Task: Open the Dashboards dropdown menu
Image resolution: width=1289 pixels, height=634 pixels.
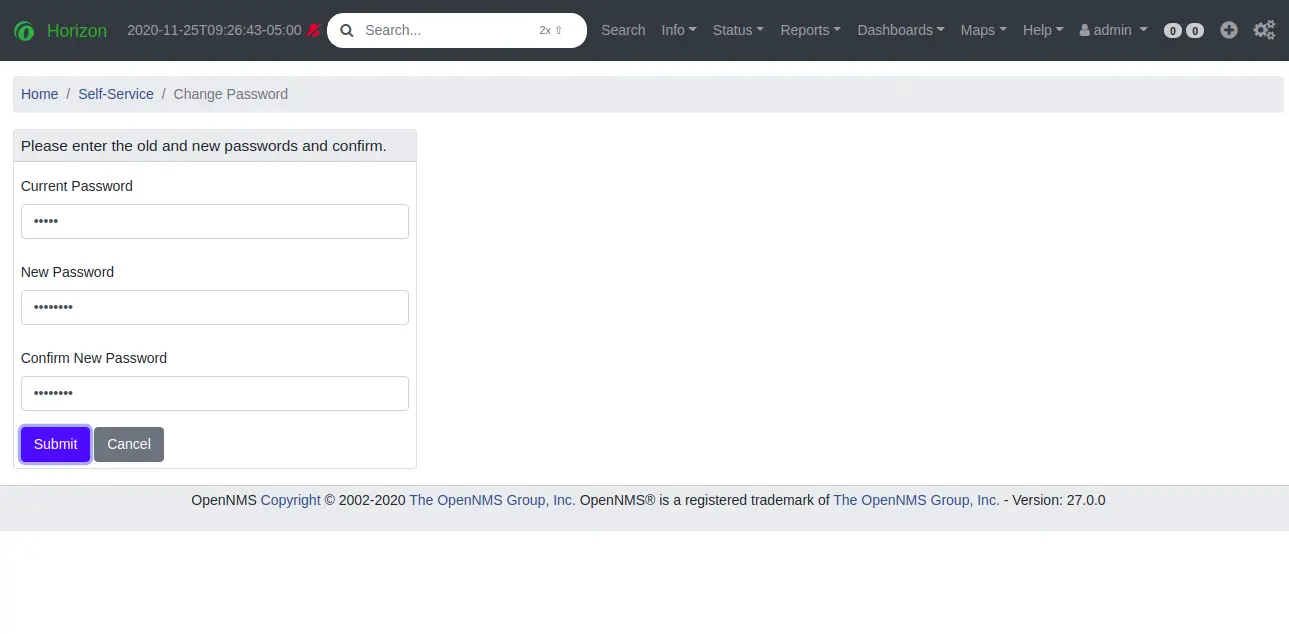Action: tap(900, 30)
